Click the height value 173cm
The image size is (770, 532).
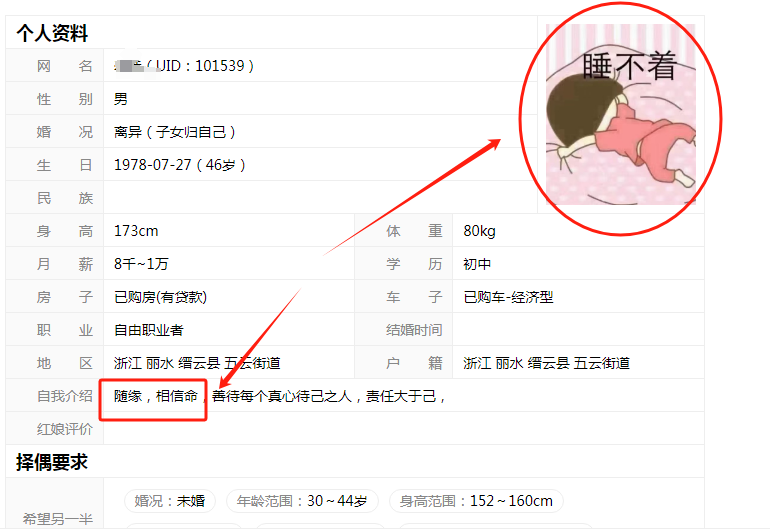coord(136,231)
